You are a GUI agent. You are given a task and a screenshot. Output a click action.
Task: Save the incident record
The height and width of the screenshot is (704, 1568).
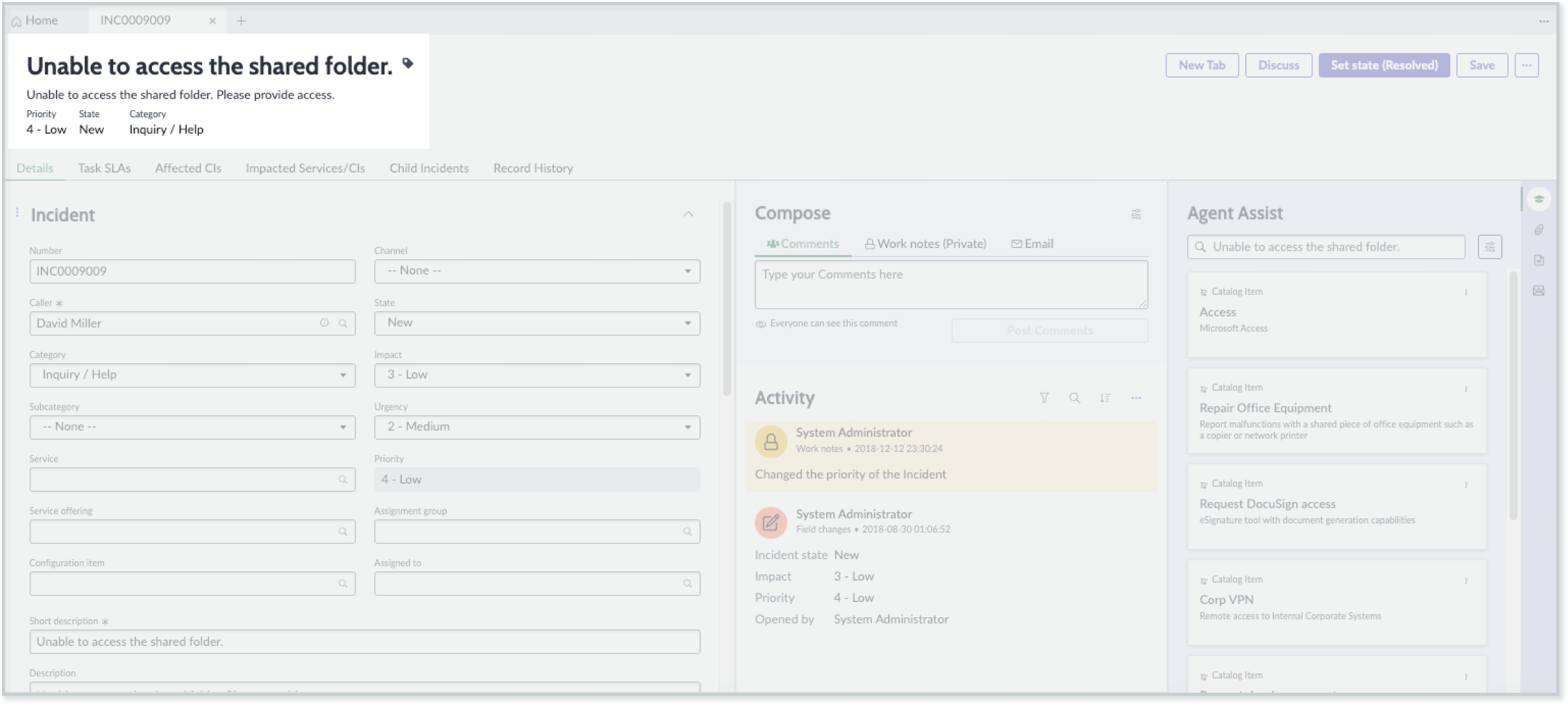pos(1482,64)
